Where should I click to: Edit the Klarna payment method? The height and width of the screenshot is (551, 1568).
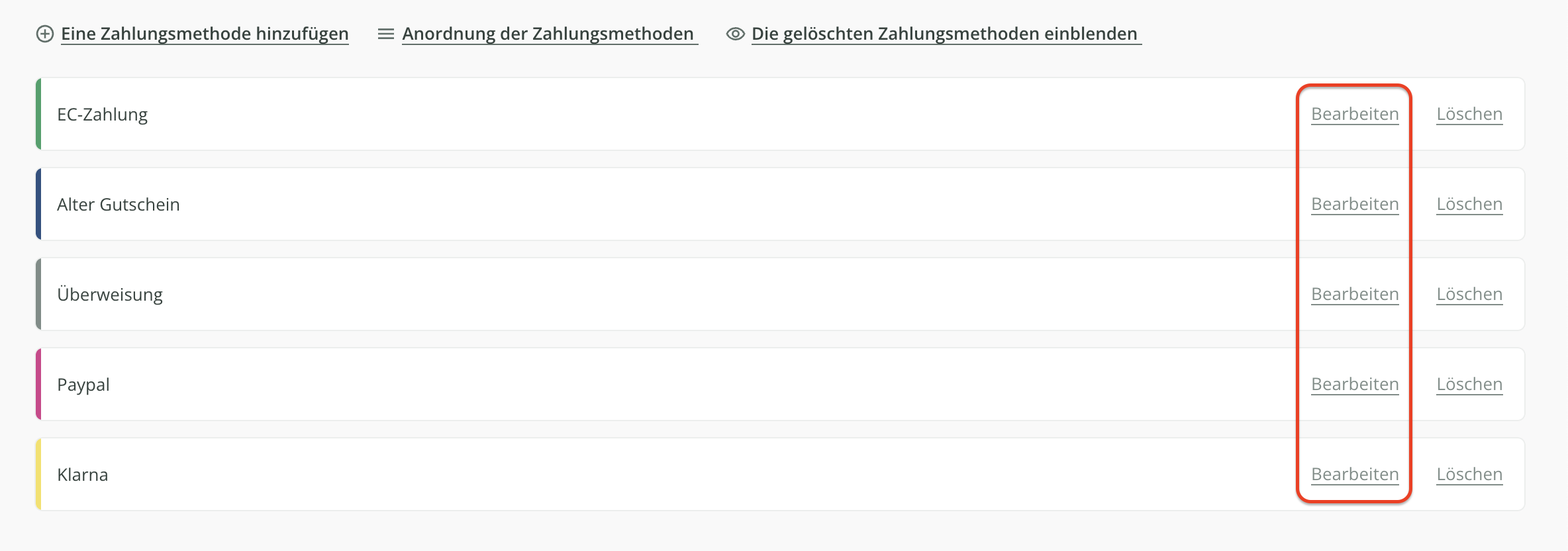1355,474
